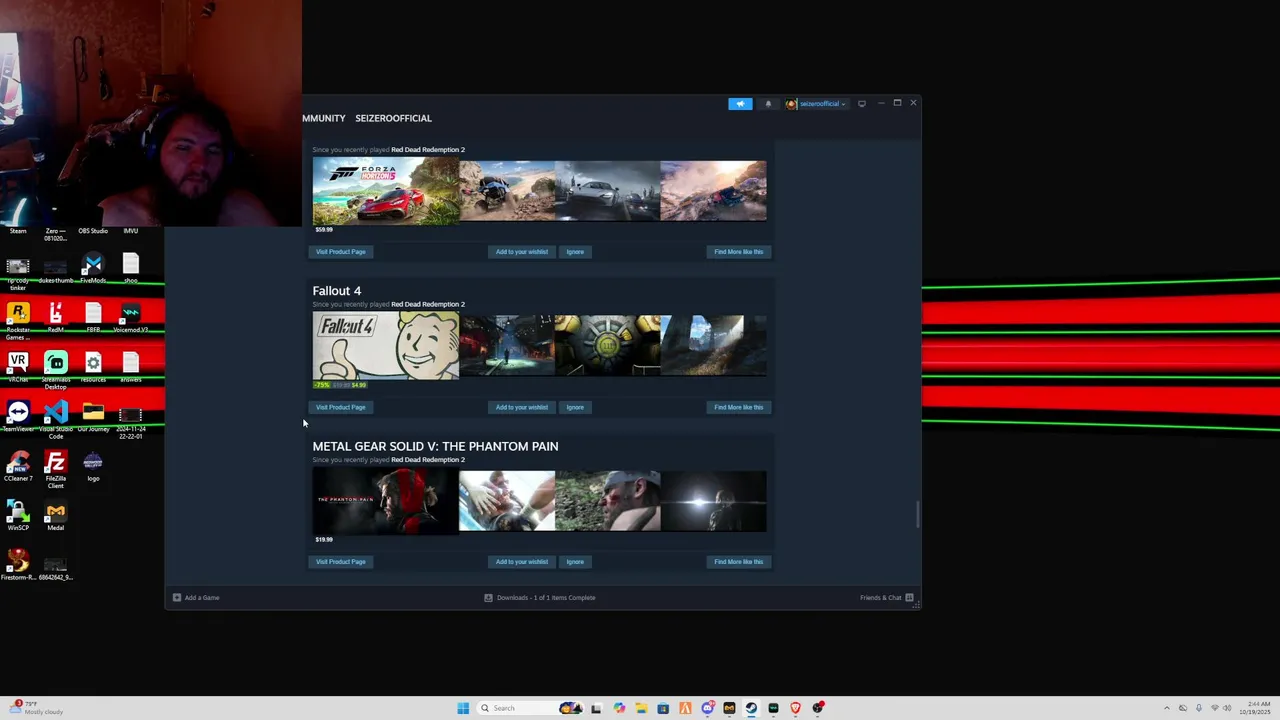Open the Voicemod V3 desktop shortcut

pyautogui.click(x=131, y=319)
